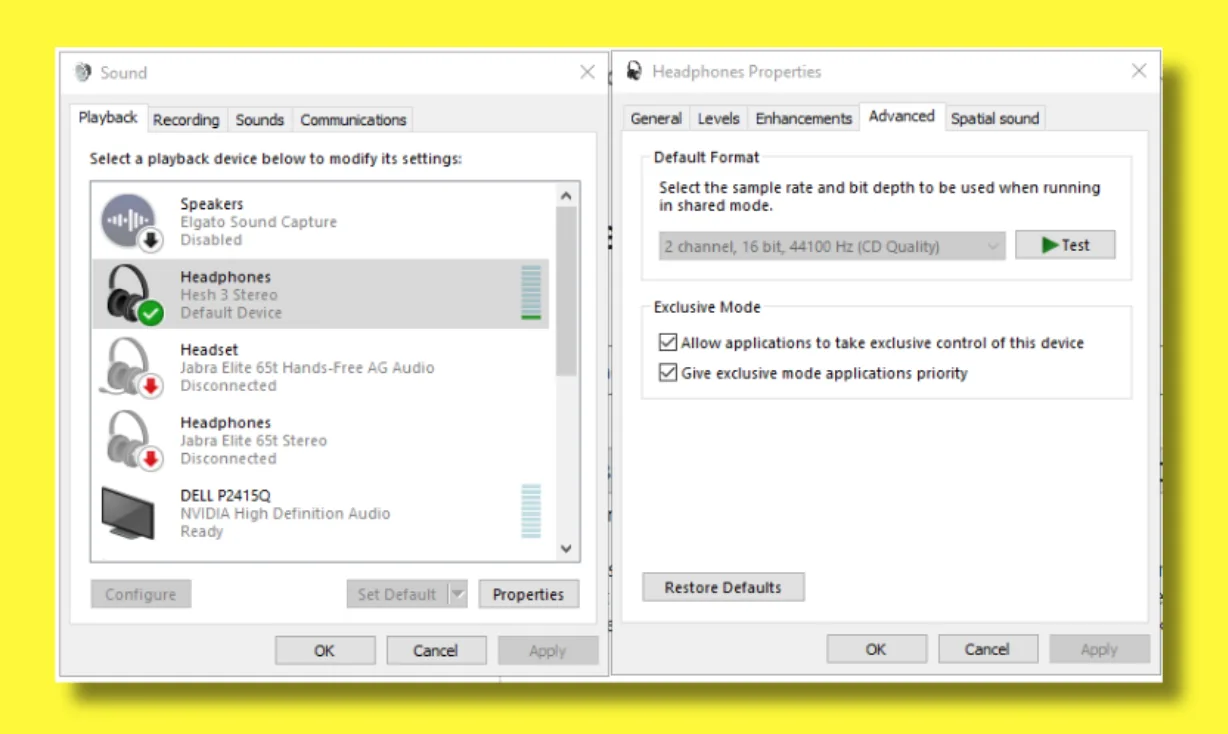Click the Headphones volume level meter
The image size is (1228, 734).
(533, 294)
